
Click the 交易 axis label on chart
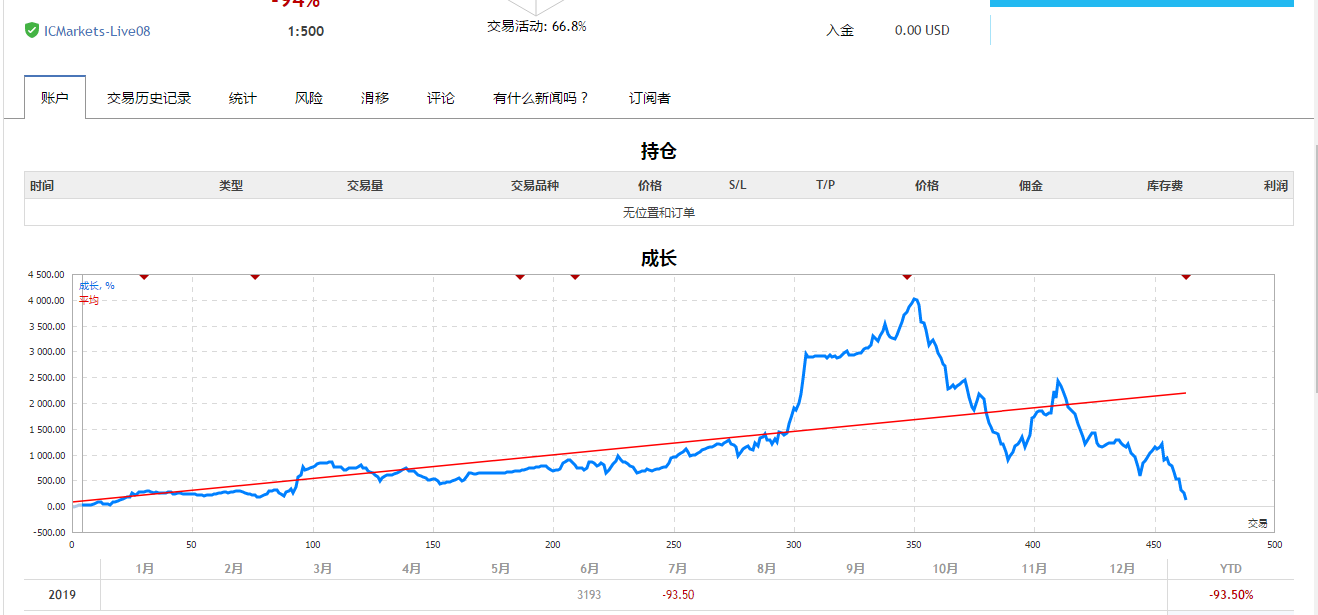[x=1258, y=523]
